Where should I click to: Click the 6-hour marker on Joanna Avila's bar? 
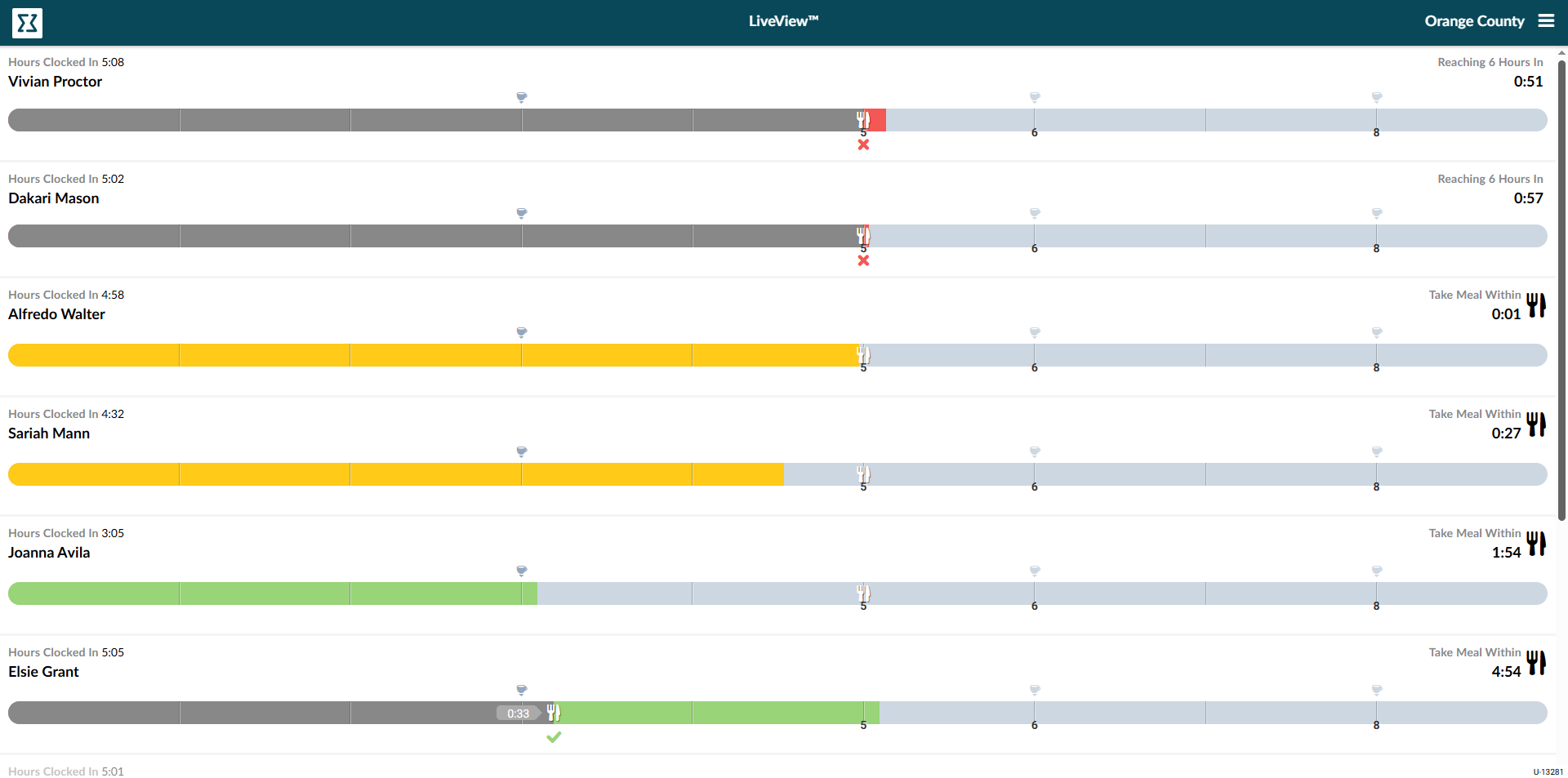pyautogui.click(x=1034, y=605)
